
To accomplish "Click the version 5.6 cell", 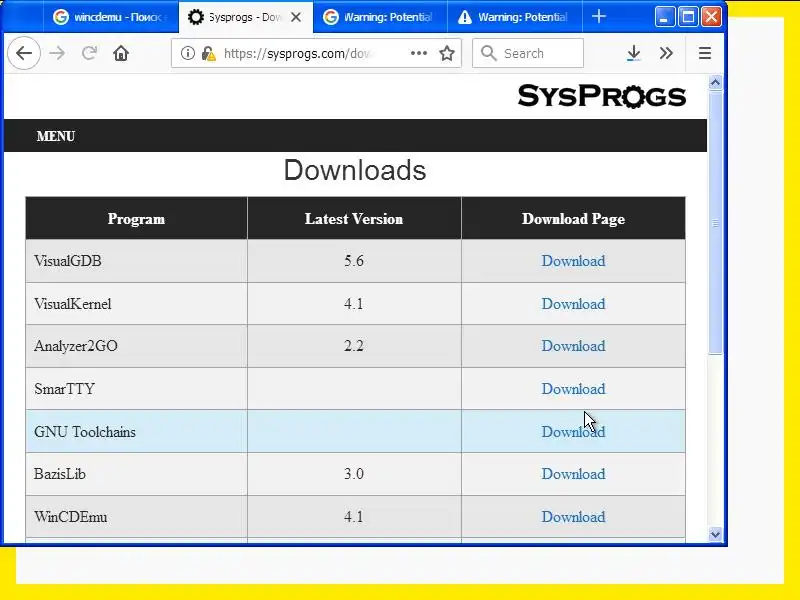I will point(354,261).
